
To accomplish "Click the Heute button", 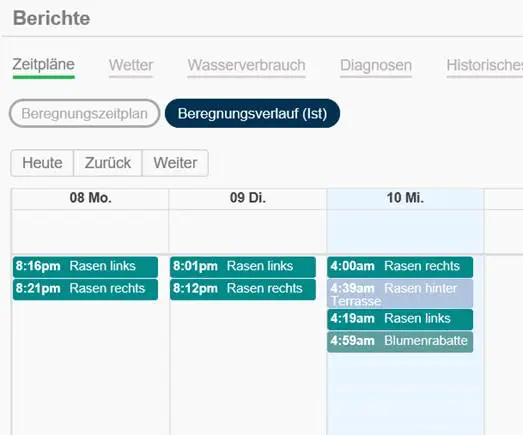I will (x=42, y=163).
